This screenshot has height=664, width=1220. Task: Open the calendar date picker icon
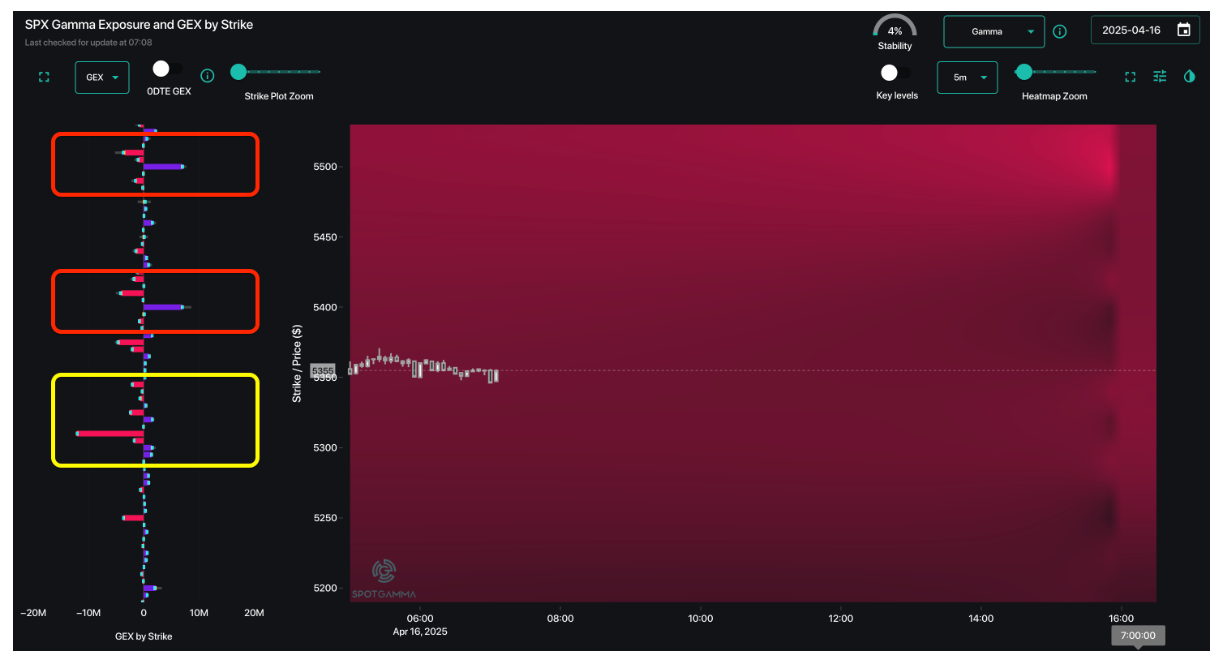tap(1184, 30)
